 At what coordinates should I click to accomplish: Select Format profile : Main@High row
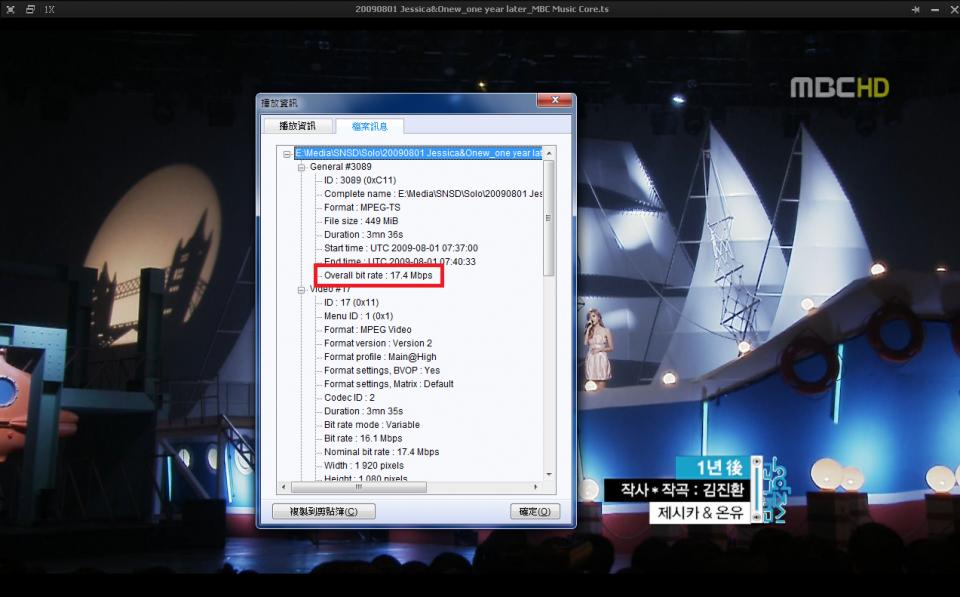(380, 356)
